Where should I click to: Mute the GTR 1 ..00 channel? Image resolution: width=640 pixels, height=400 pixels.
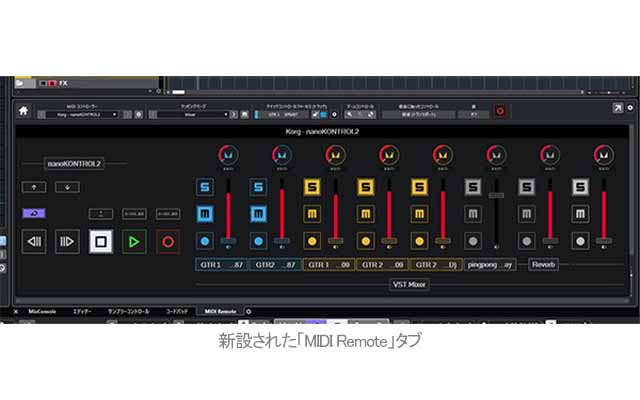312,214
